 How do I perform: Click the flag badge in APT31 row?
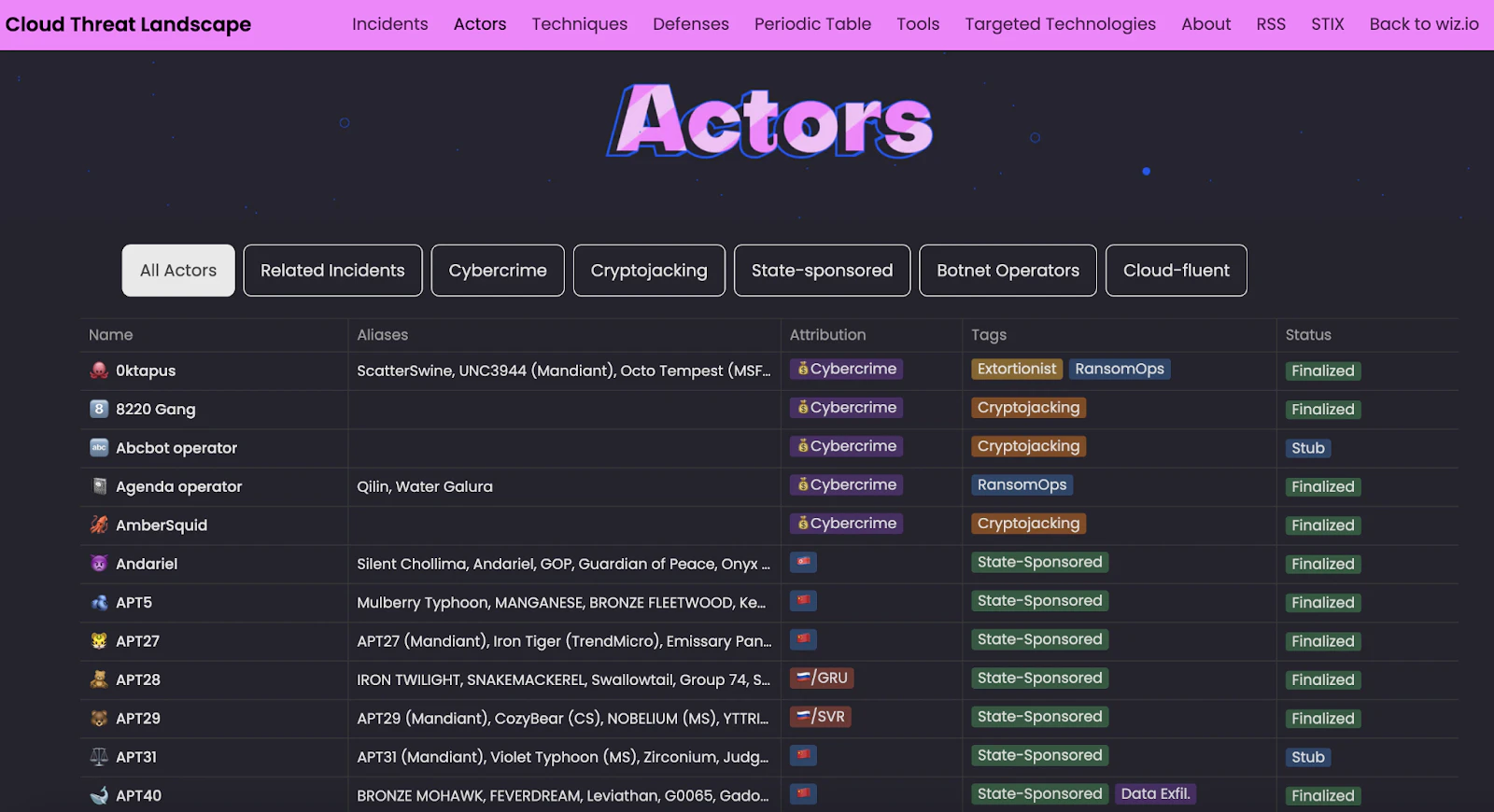803,755
